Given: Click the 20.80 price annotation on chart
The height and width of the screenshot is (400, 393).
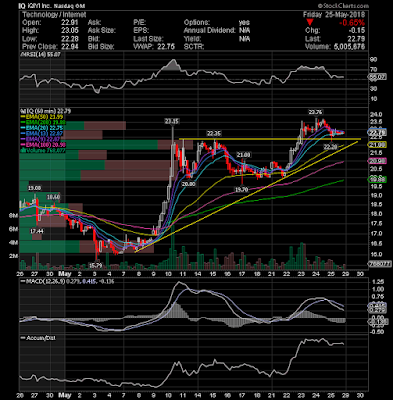Looking at the screenshot, I should coord(189,184).
